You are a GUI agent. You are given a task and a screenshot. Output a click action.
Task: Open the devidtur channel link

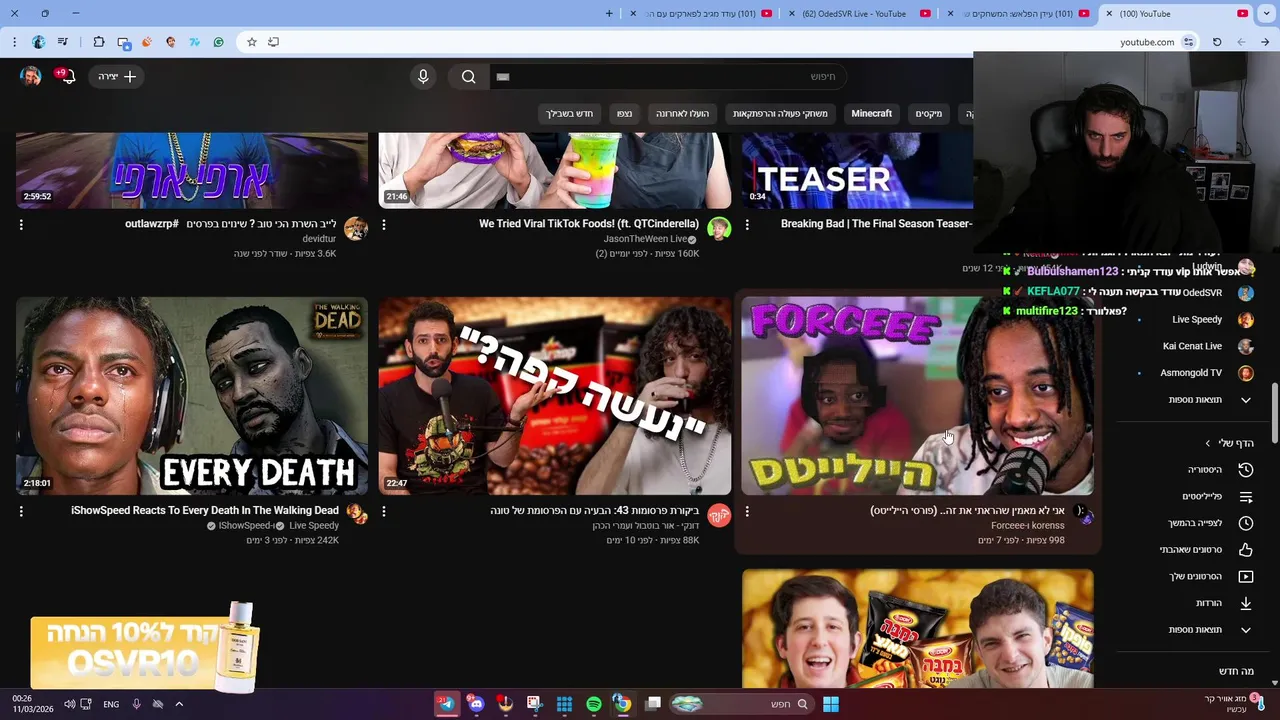click(320, 239)
